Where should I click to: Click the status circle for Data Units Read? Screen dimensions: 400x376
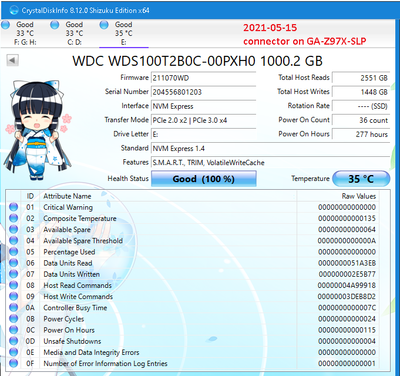(x=13, y=263)
